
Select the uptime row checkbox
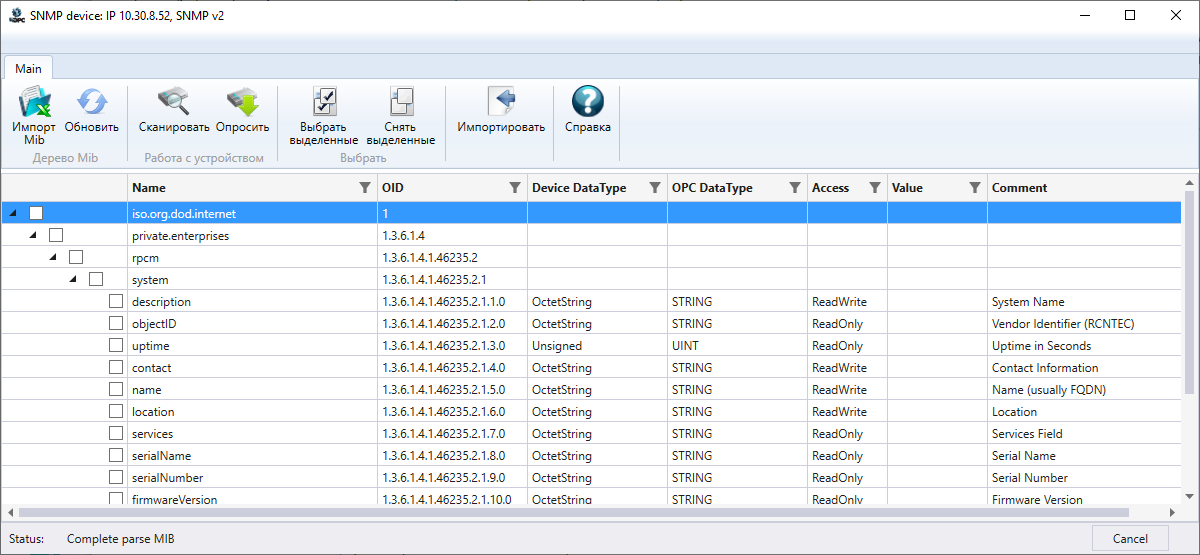pos(116,345)
